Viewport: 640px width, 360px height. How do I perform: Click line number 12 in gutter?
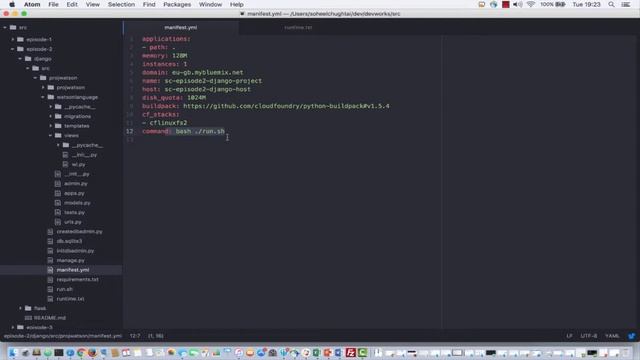click(129, 131)
